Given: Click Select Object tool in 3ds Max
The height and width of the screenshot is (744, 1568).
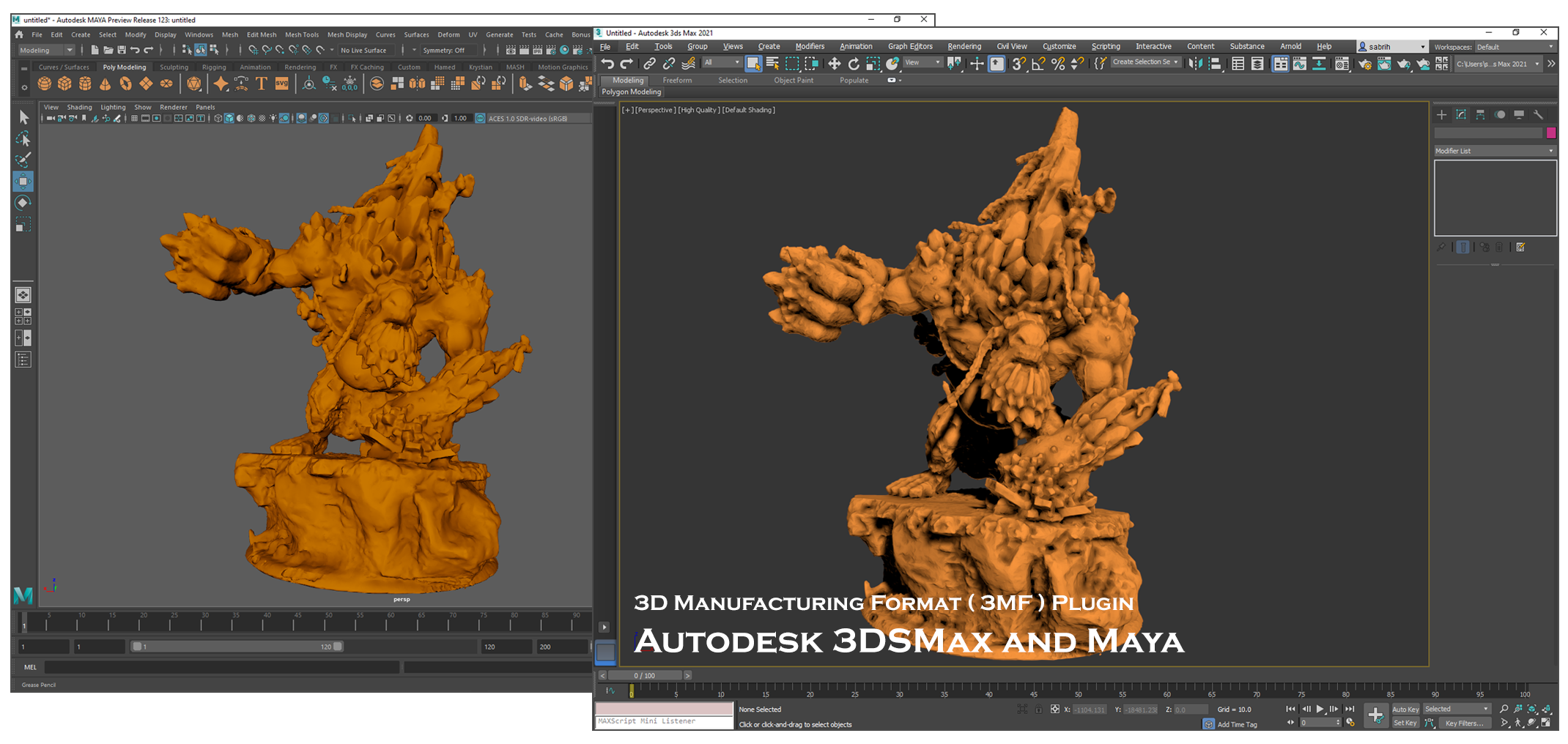Looking at the screenshot, I should pyautogui.click(x=753, y=64).
